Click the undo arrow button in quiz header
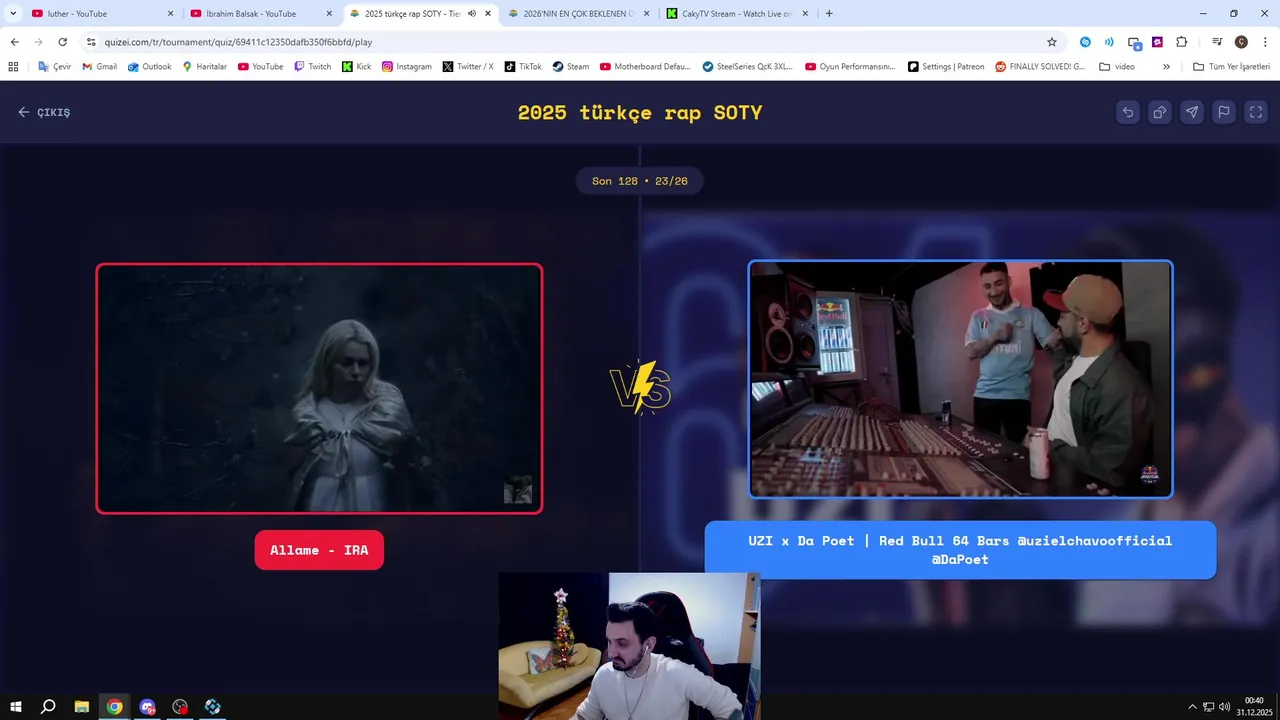Screen dimensions: 1280x720 coord(1128,112)
